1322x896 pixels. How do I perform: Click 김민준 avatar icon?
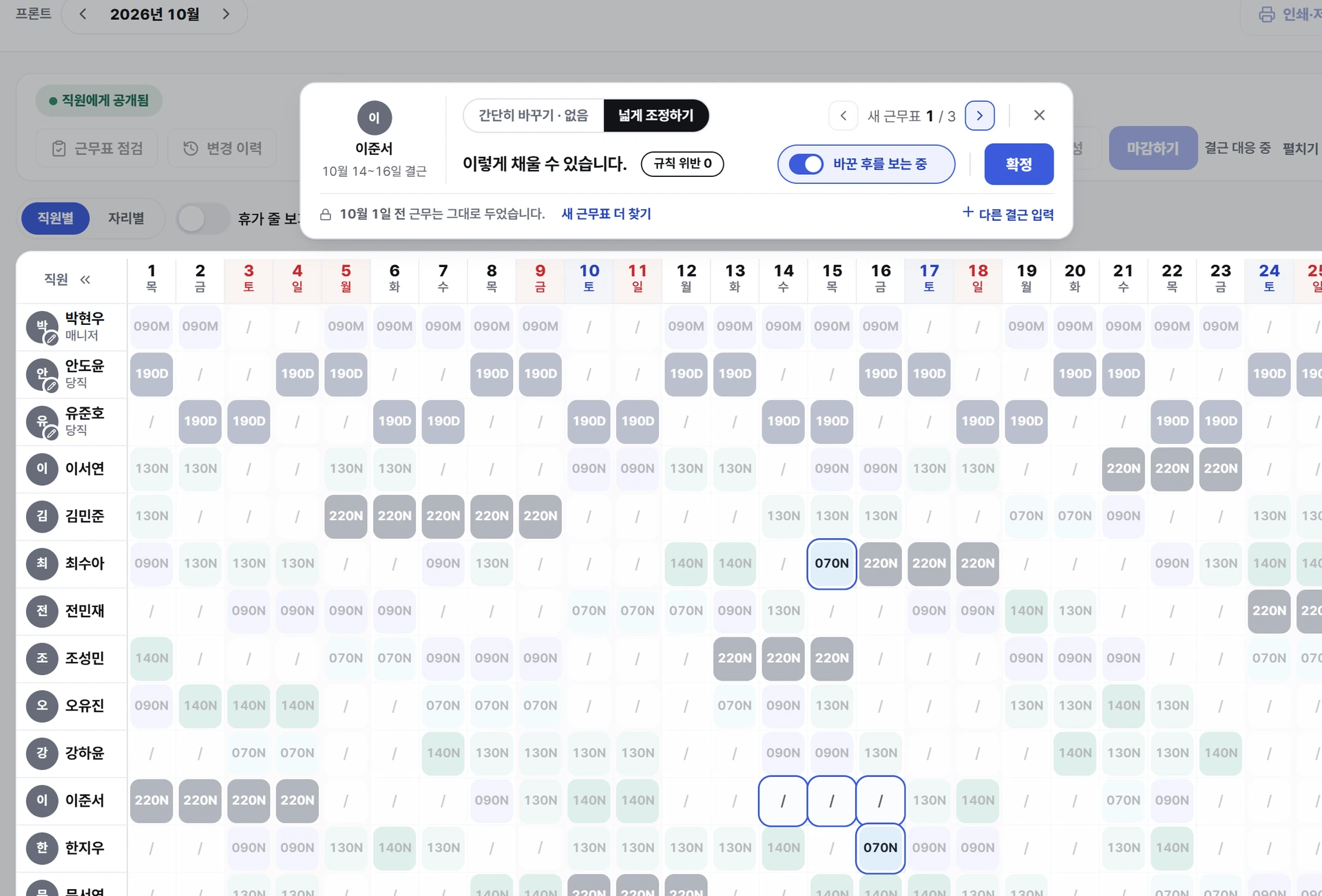click(x=41, y=516)
